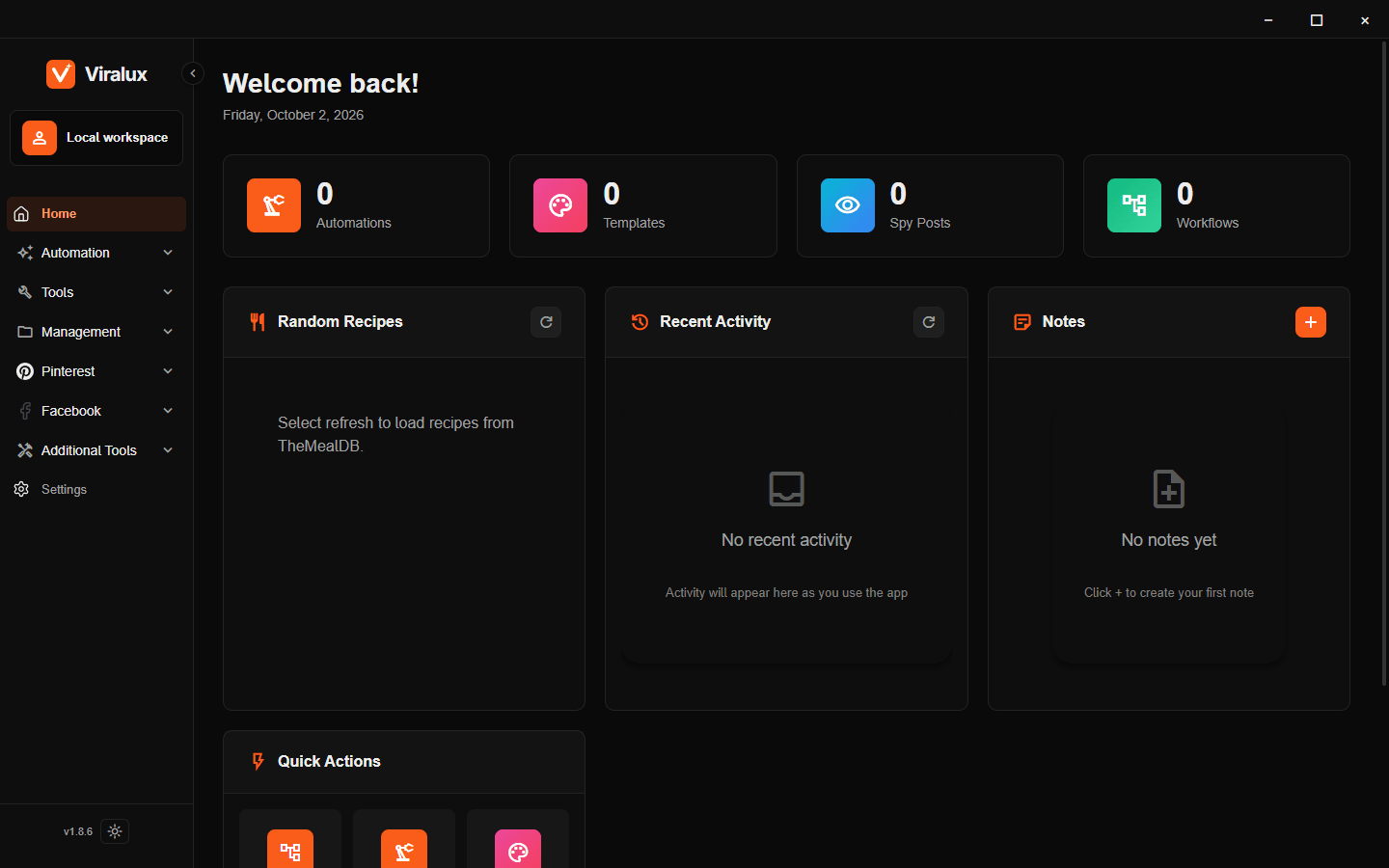Refresh the Random Recipes panel
1389x868 pixels.
click(546, 322)
